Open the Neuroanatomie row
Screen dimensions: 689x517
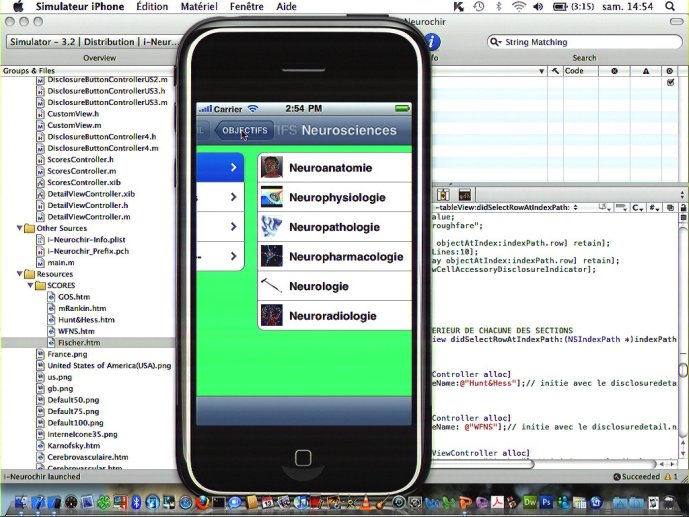tap(335, 167)
